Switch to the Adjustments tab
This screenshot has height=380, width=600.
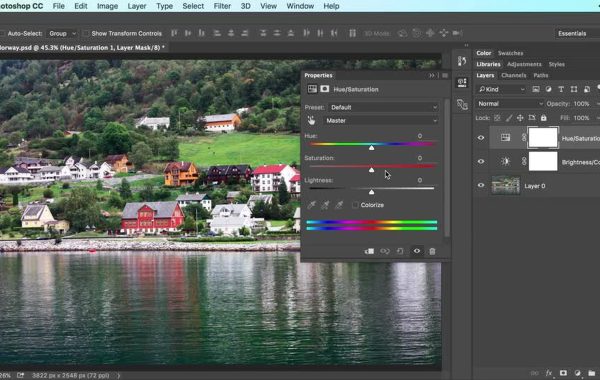coord(524,64)
